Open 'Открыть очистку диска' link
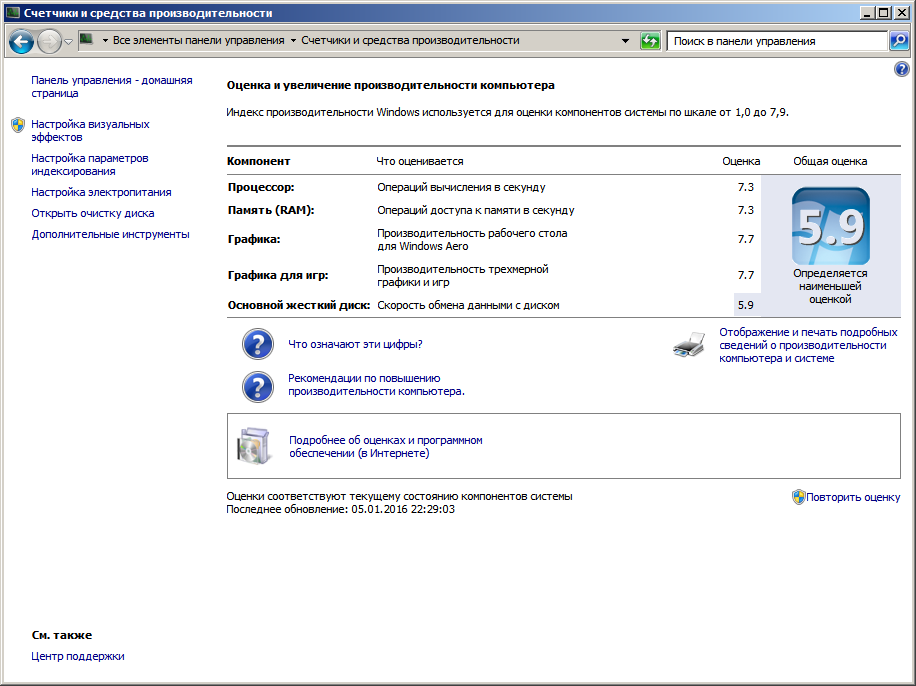Image resolution: width=916 pixels, height=686 pixels. tap(93, 213)
